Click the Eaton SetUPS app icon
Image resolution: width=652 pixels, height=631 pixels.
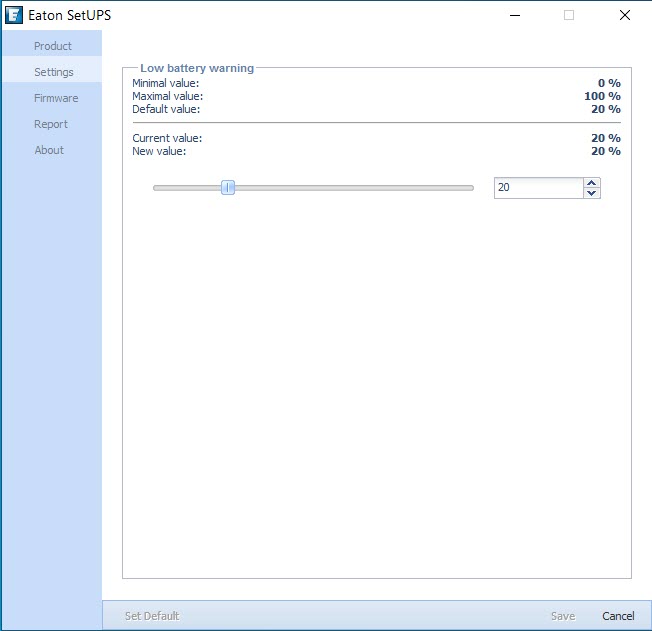14,15
